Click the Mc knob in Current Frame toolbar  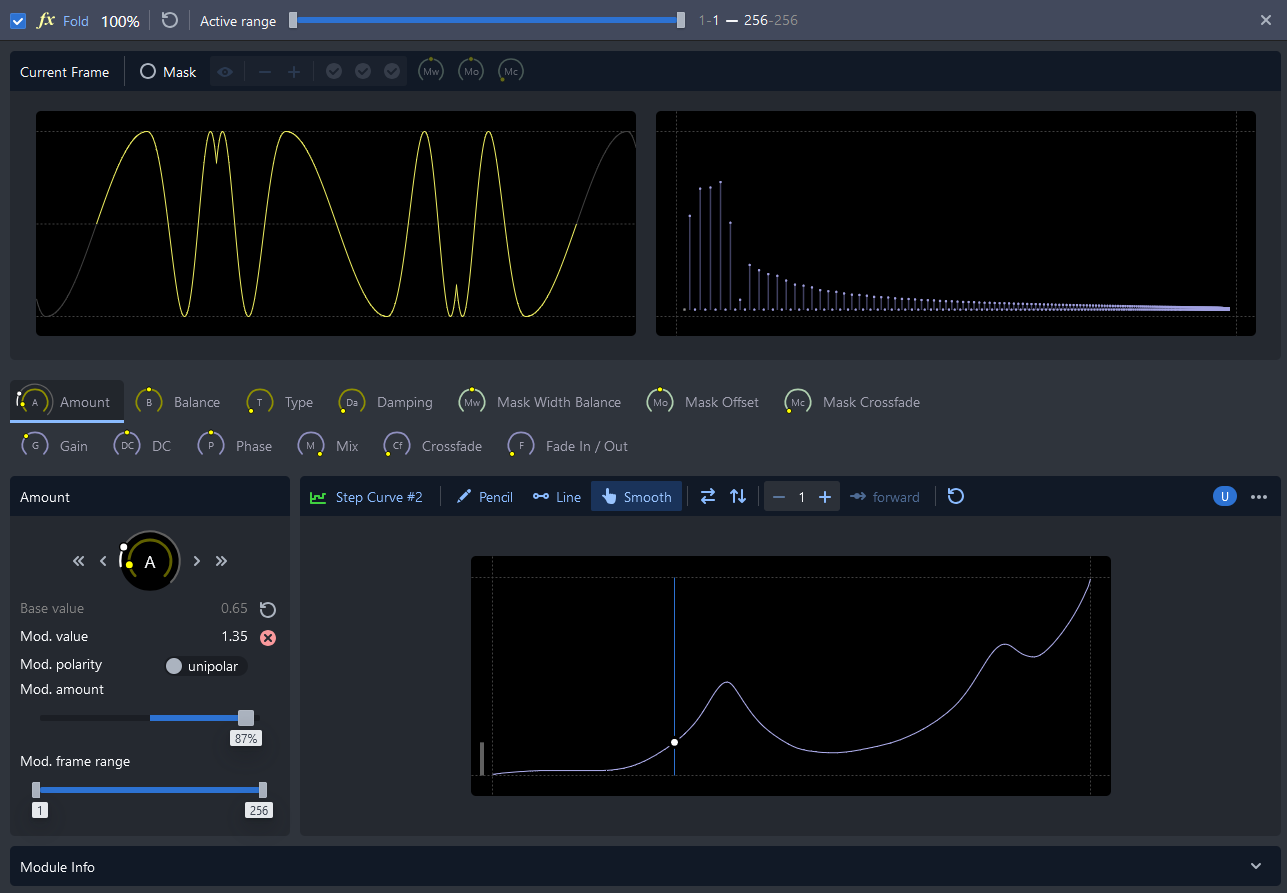point(511,71)
